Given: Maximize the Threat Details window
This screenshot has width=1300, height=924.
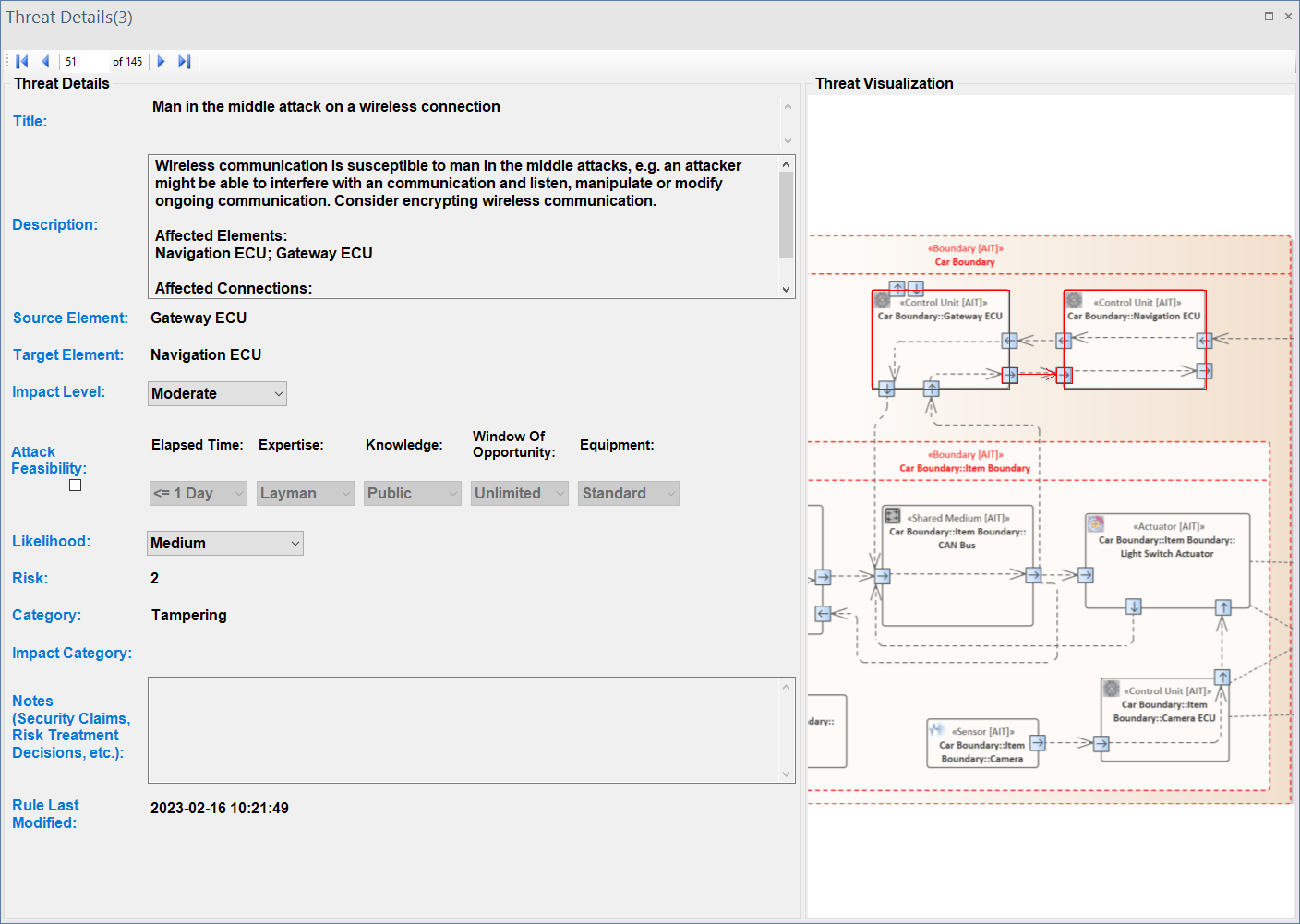Looking at the screenshot, I should (x=1269, y=17).
